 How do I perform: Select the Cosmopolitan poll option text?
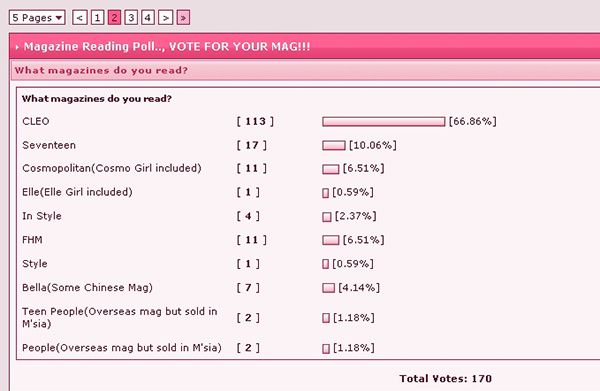112,168
